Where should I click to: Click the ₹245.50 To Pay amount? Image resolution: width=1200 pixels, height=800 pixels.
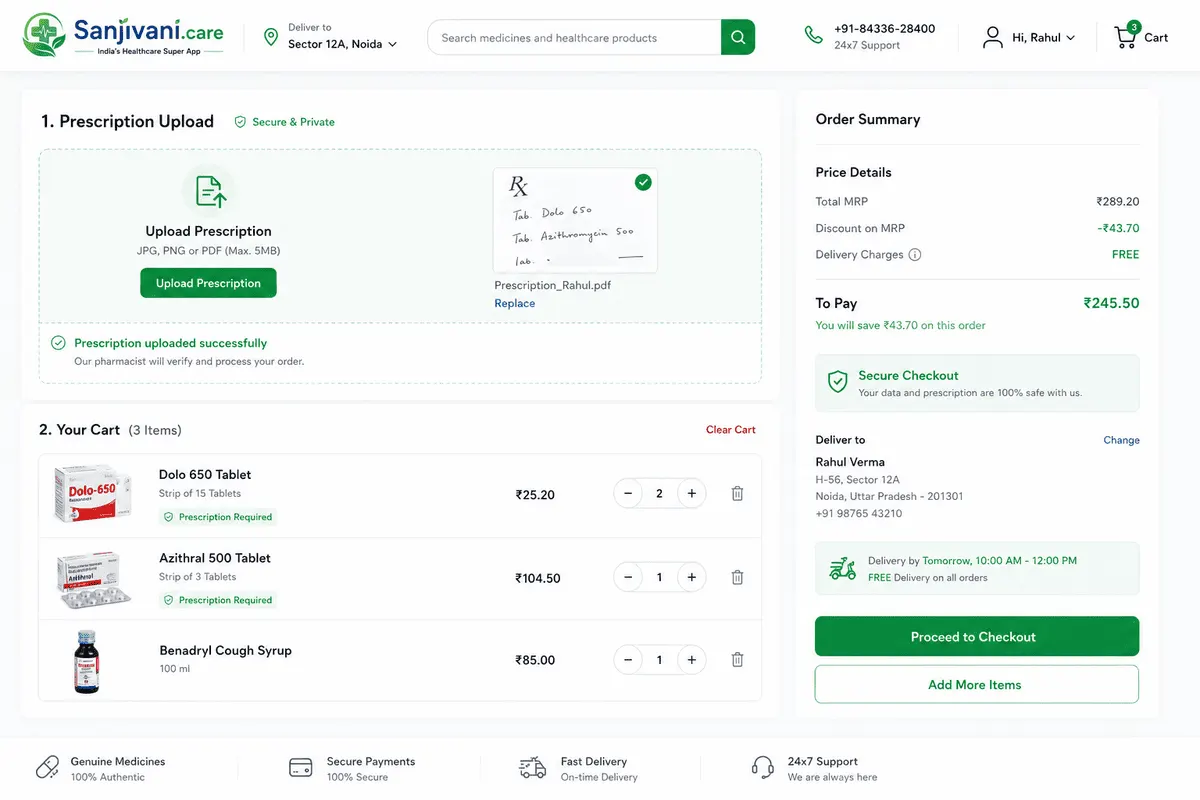(x=1112, y=303)
